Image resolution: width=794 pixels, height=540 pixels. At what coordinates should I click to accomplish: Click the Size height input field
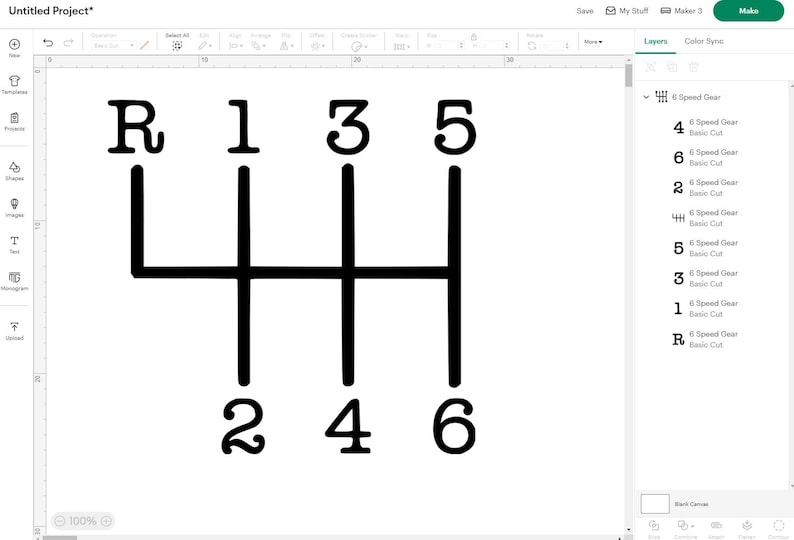click(x=494, y=46)
